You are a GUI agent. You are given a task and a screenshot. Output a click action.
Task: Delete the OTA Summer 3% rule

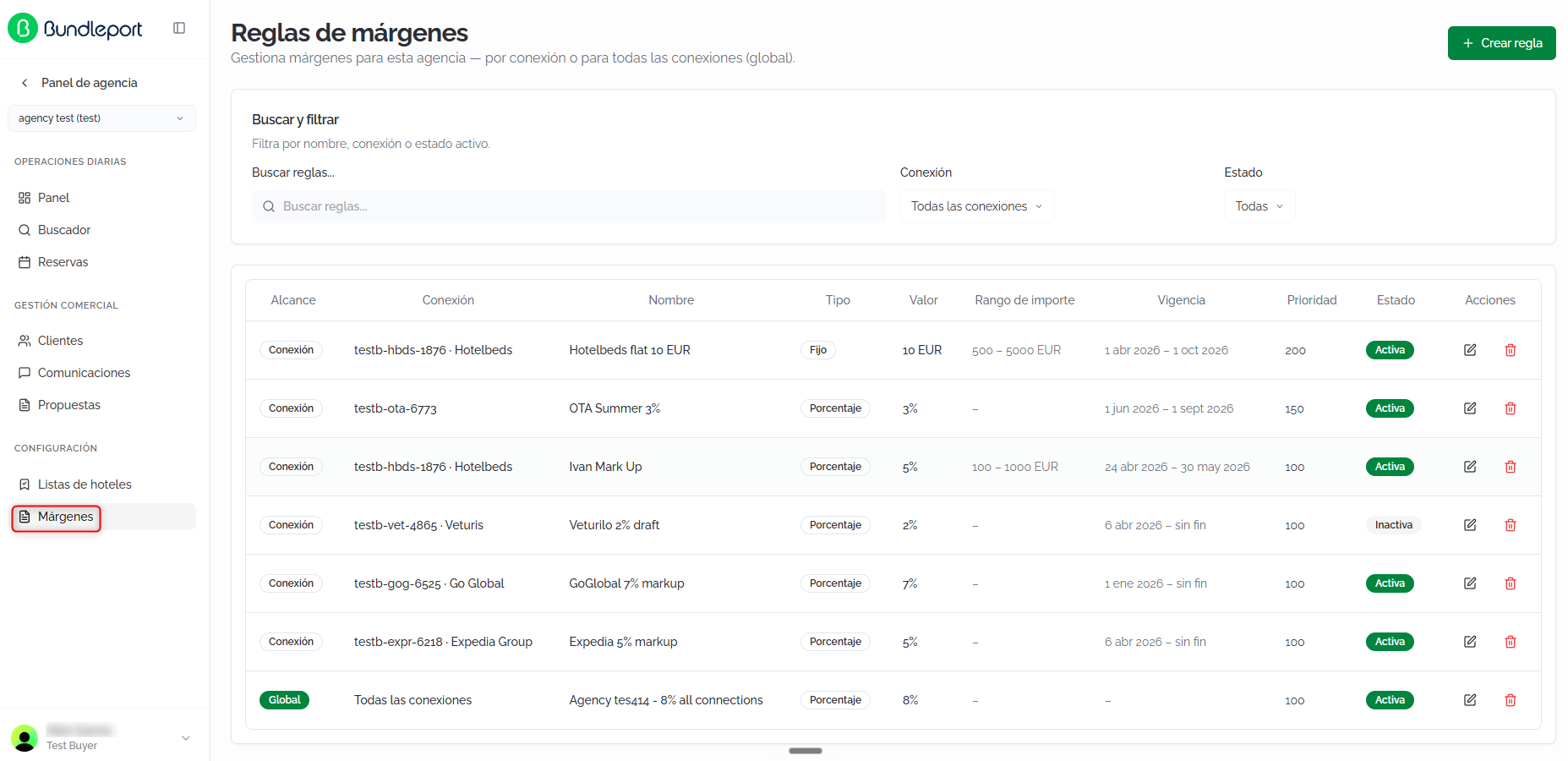(1511, 408)
